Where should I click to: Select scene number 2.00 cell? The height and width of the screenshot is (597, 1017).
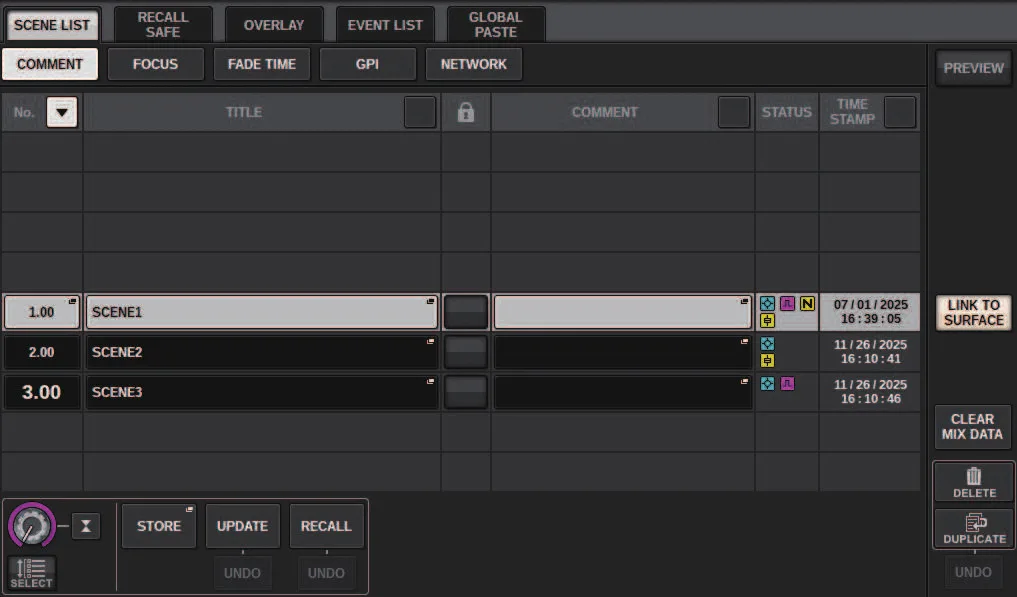click(x=42, y=352)
